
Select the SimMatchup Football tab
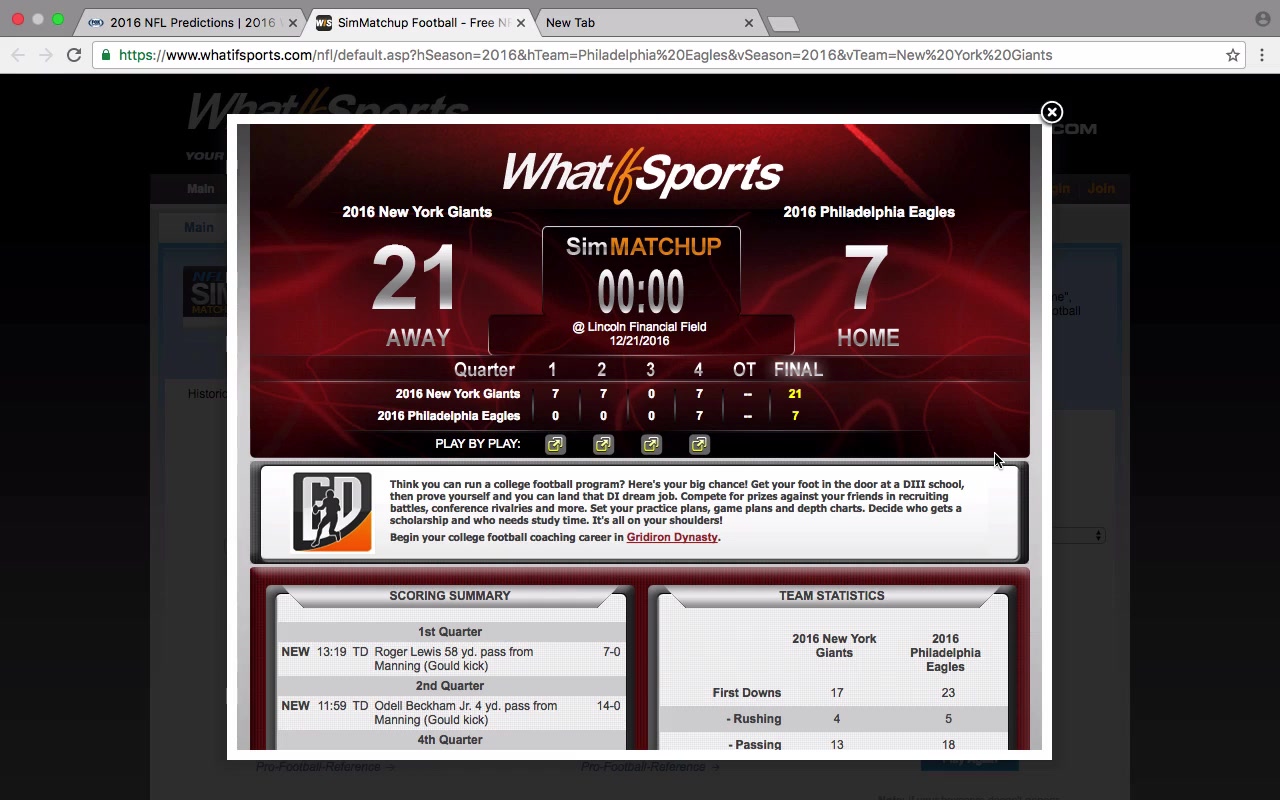[x=418, y=23]
